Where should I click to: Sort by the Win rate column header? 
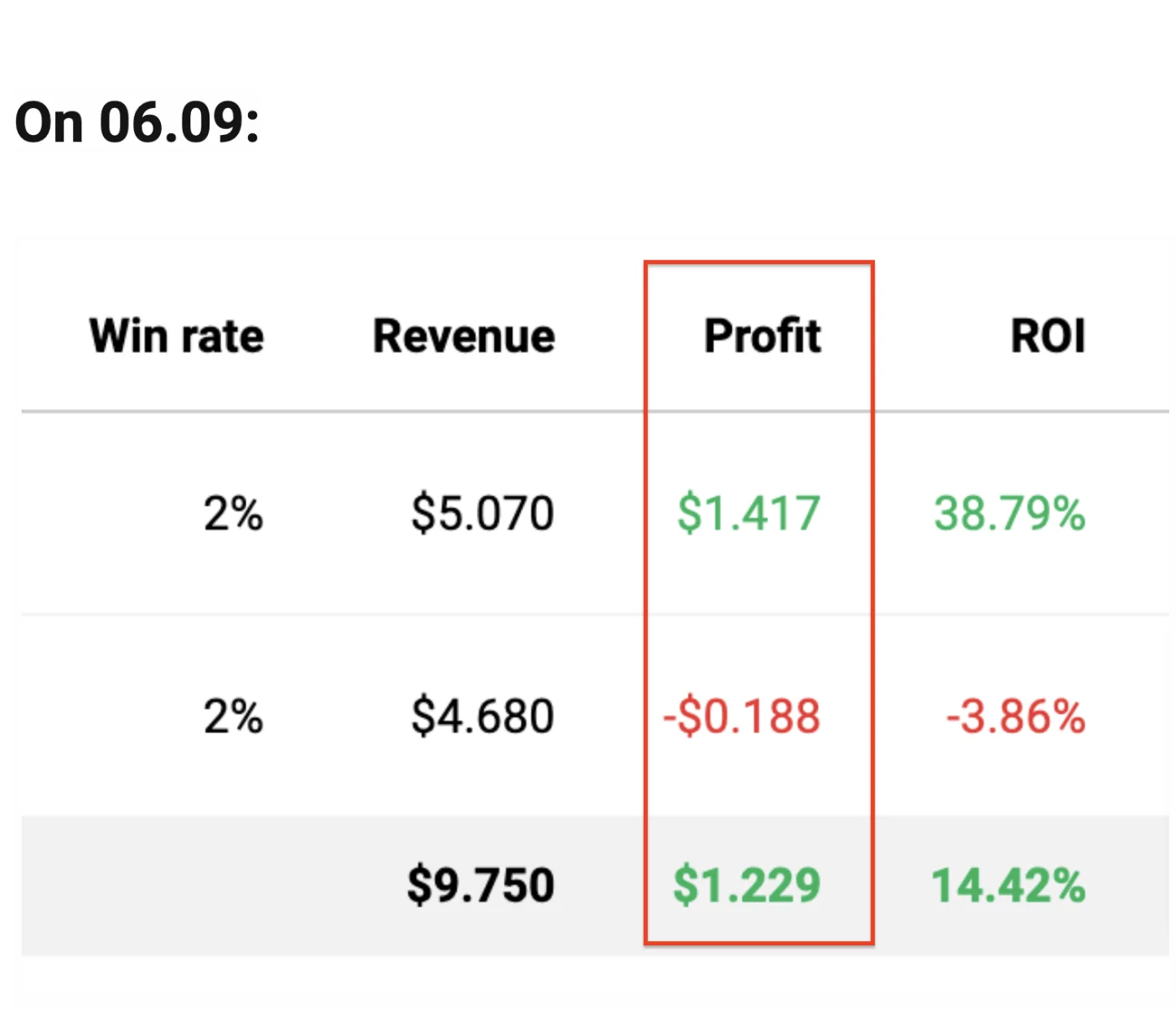coord(177,337)
